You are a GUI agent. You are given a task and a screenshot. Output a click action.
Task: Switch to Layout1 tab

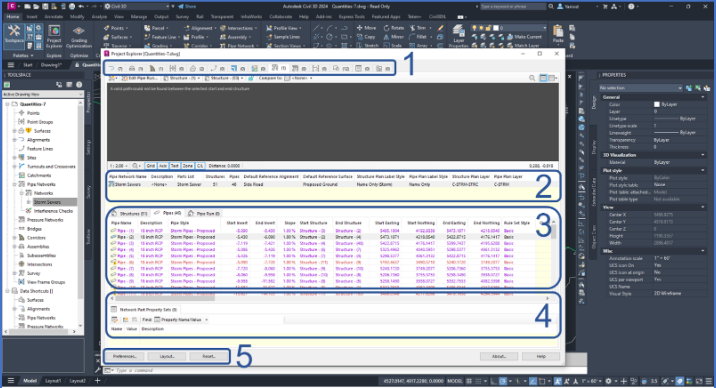click(53, 381)
